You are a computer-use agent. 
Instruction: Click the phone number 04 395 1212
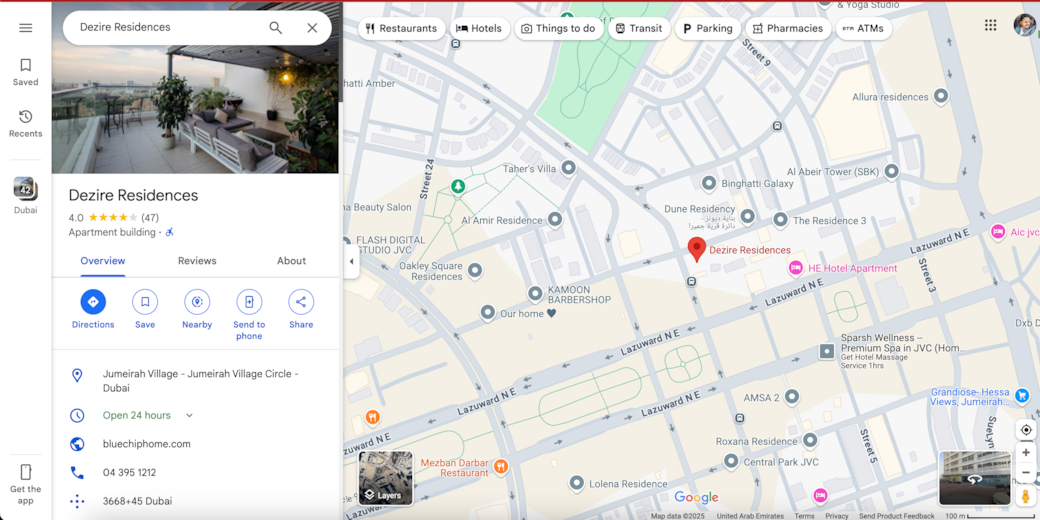click(129, 472)
